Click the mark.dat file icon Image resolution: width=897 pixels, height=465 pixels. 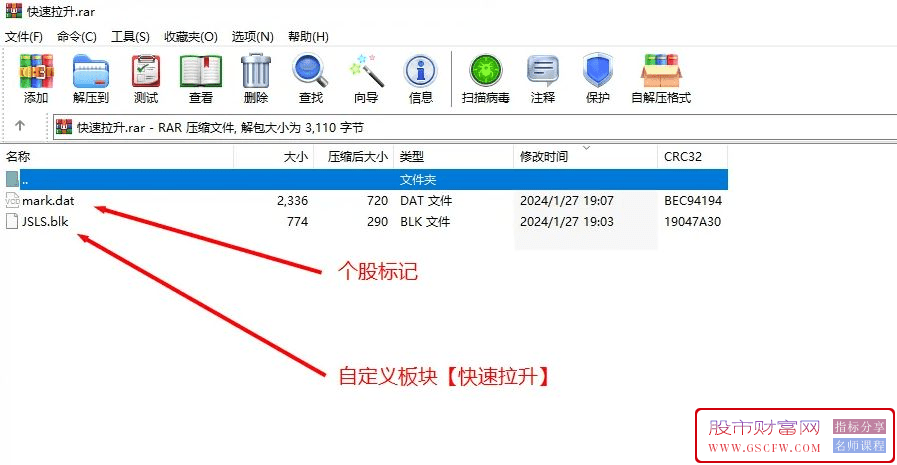tap(12, 201)
